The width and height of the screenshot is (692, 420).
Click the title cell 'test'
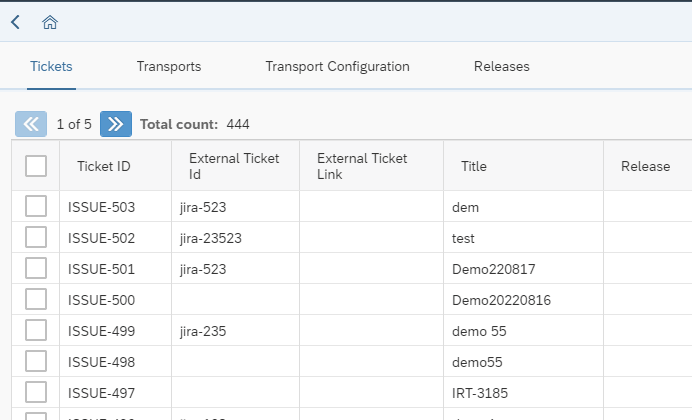pyautogui.click(x=463, y=238)
